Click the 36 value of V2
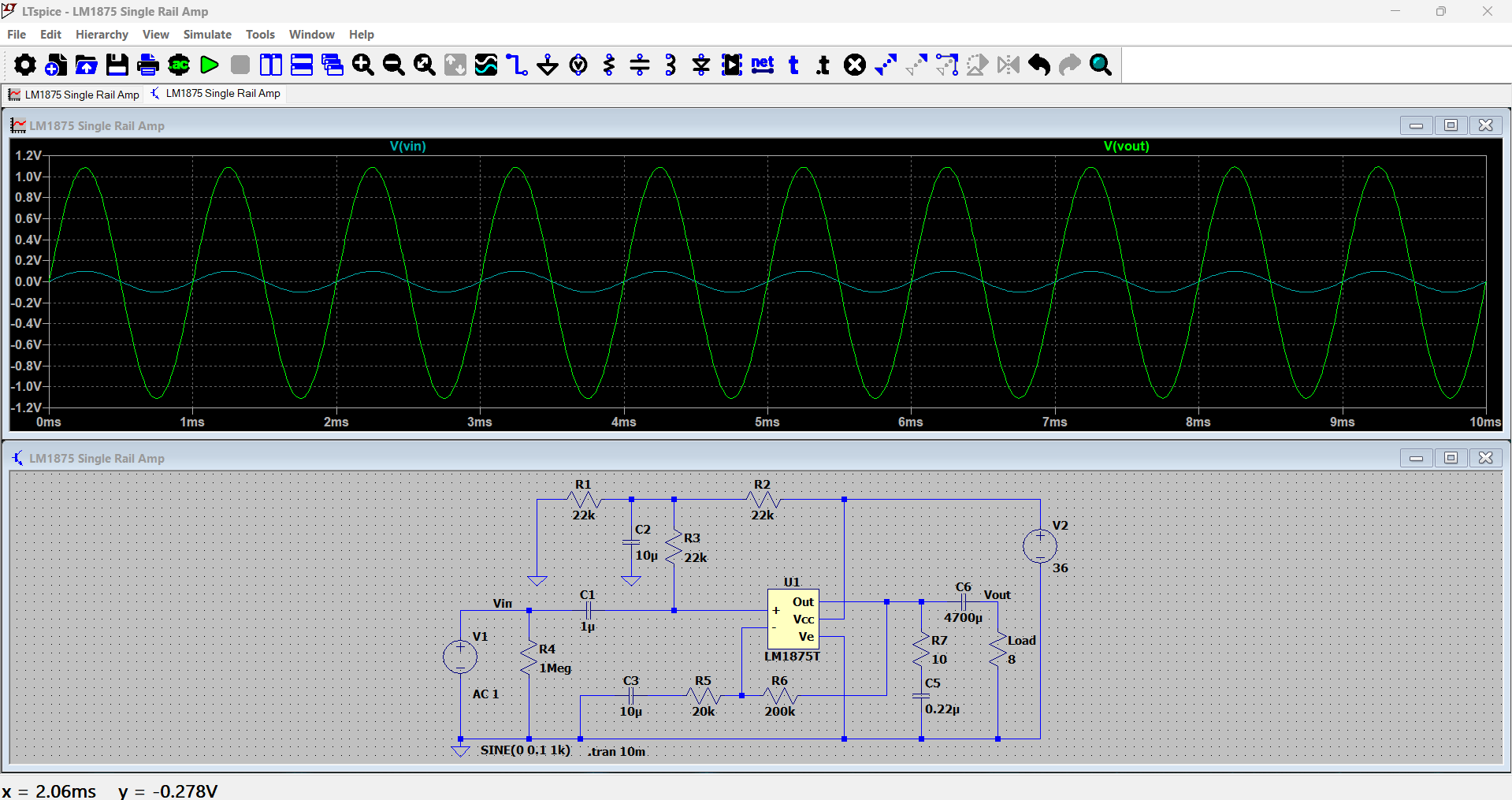 coord(1061,568)
